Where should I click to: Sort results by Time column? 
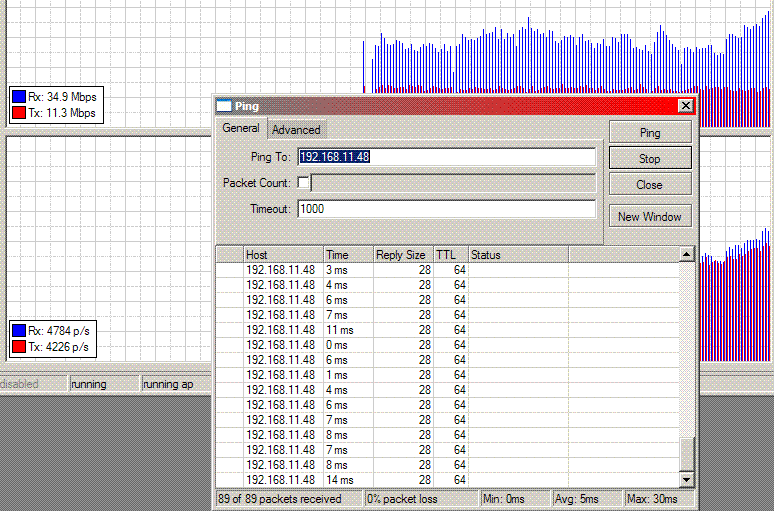click(348, 255)
